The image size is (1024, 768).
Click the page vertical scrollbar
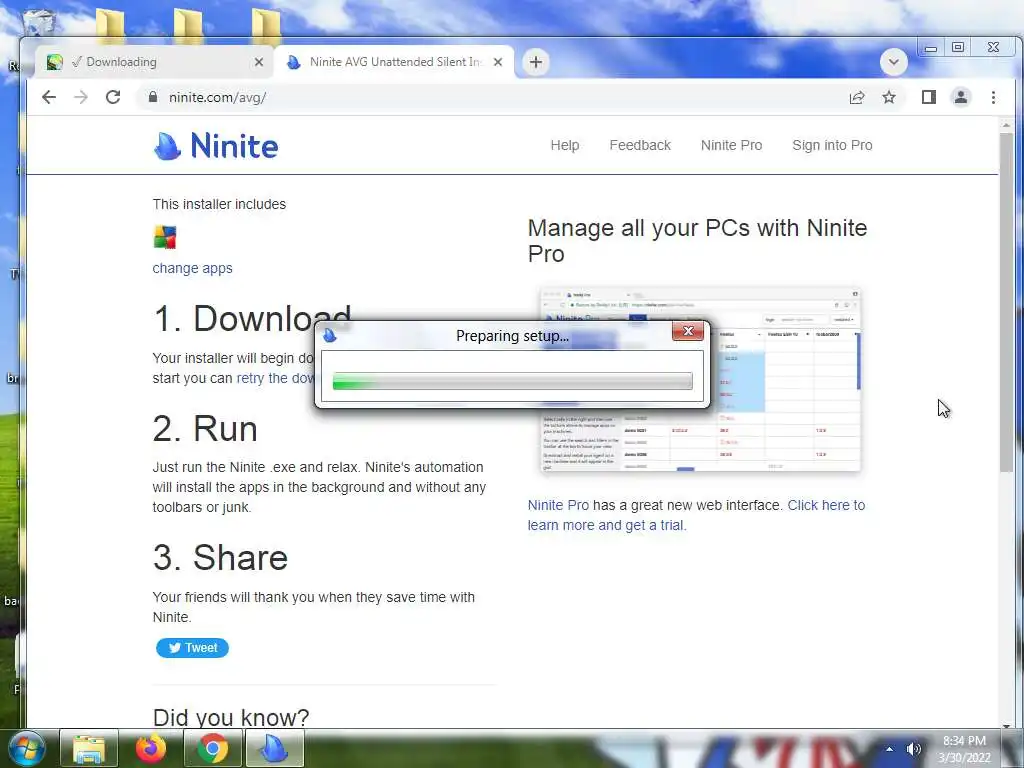point(1006,302)
